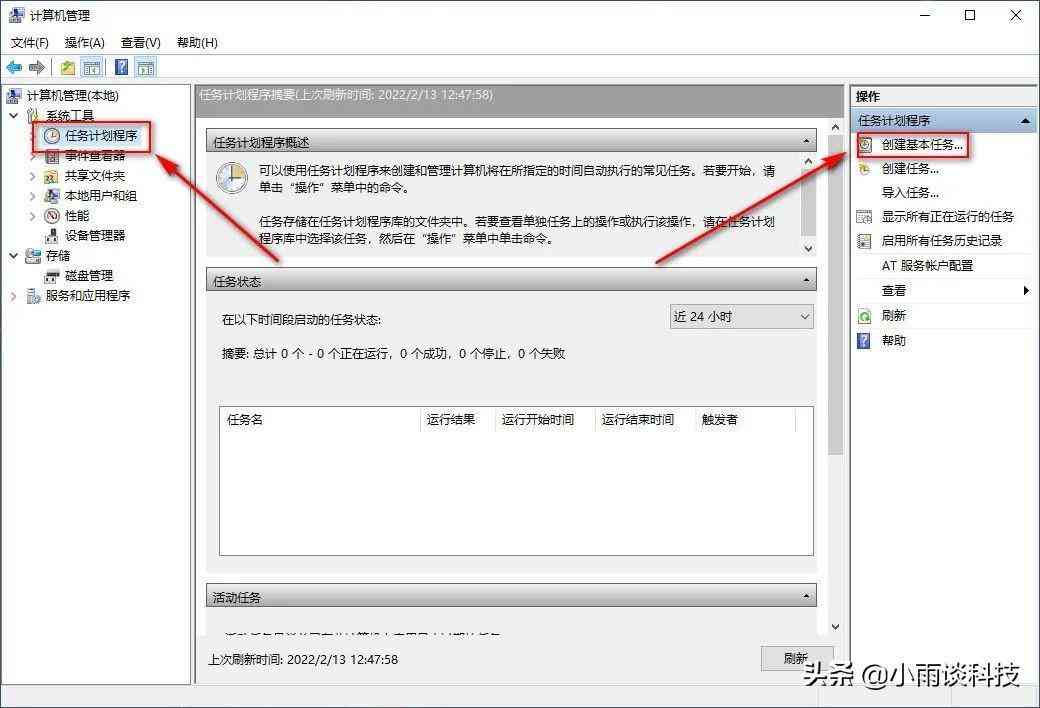Click the 运行开始时间 column header
This screenshot has height=708, width=1040.
point(545,419)
